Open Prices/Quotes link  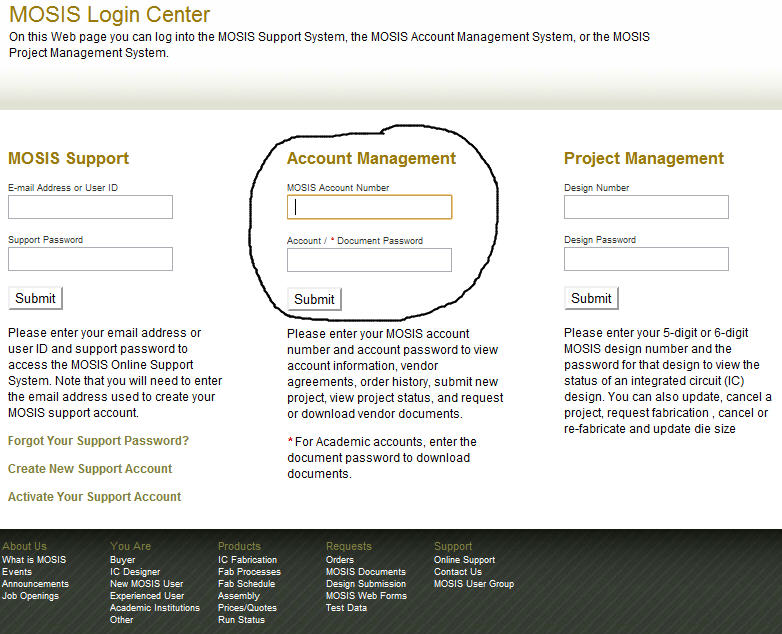247,608
